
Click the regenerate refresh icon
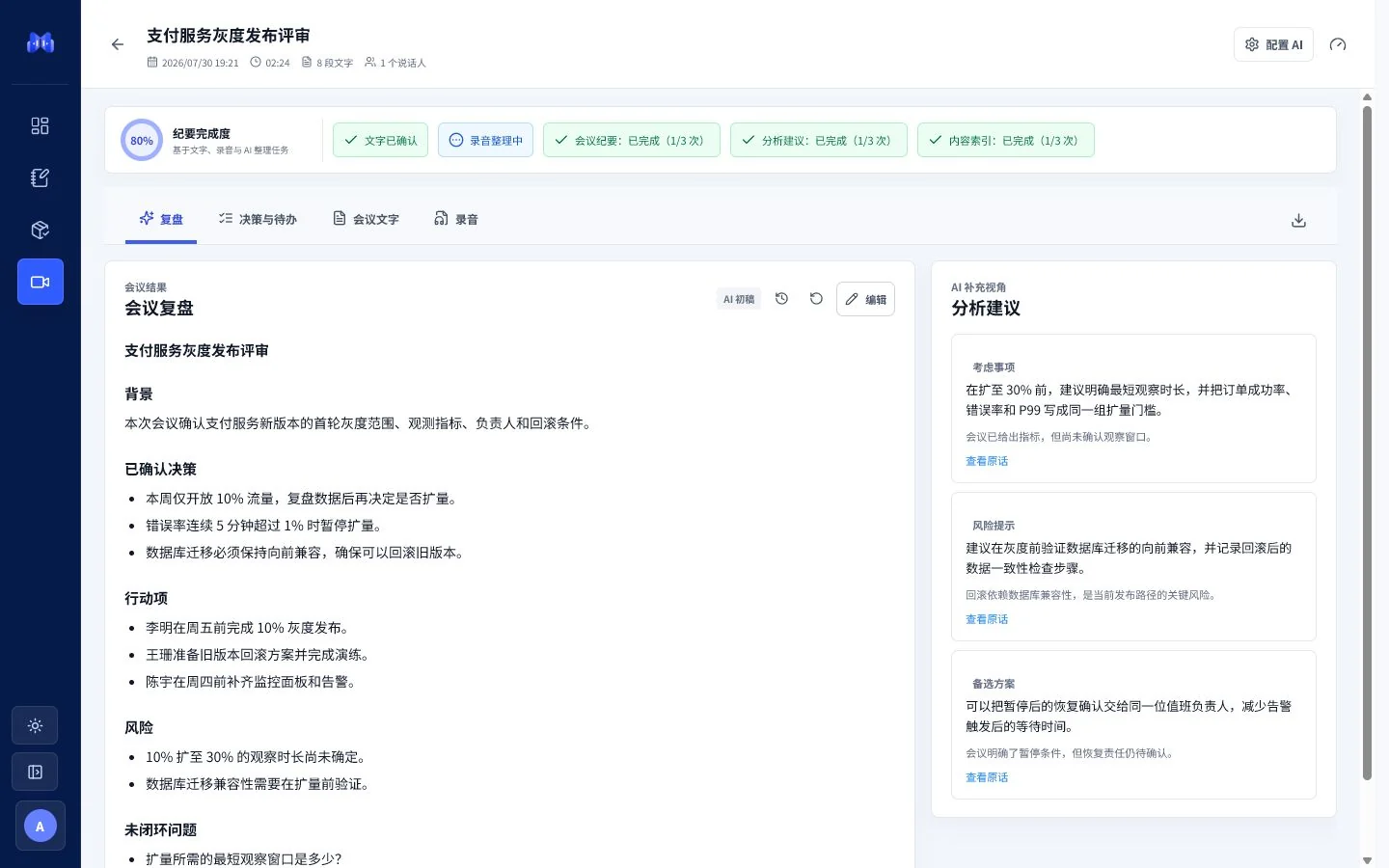point(816,299)
